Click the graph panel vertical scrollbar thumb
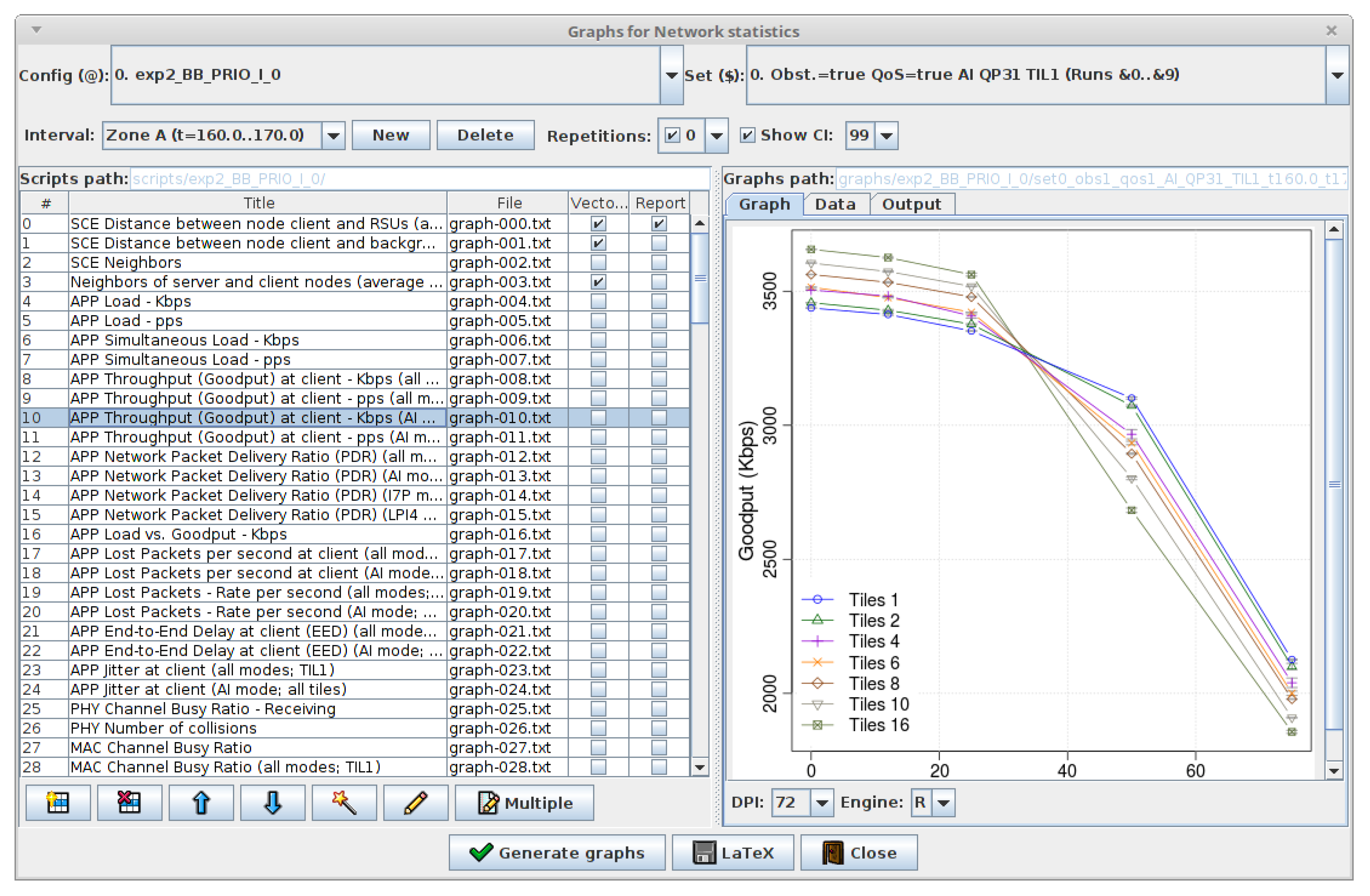This screenshot has height=896, width=1370. (1333, 484)
